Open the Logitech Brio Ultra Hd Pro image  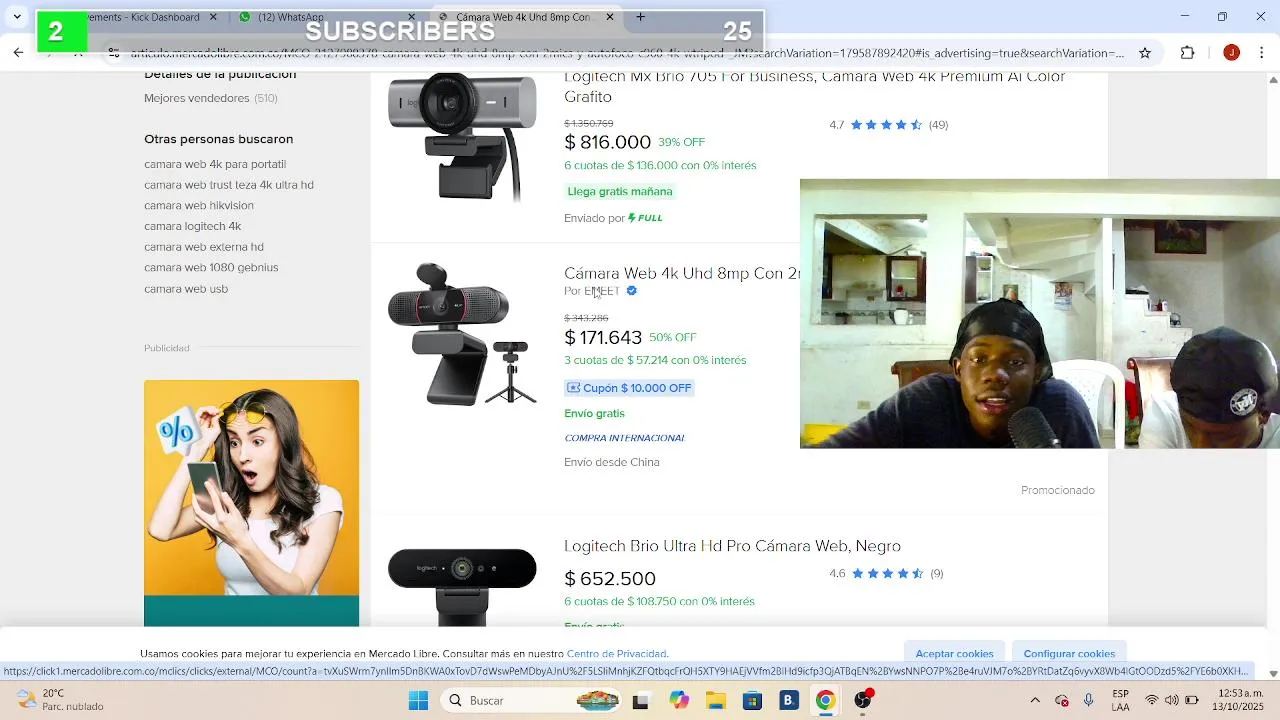(461, 585)
